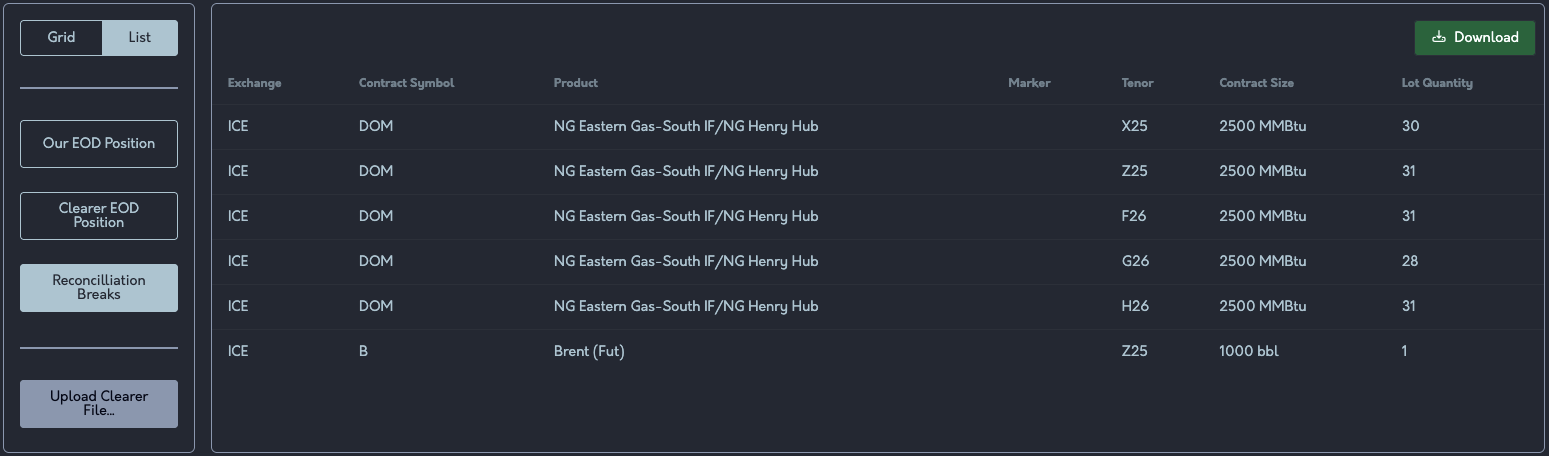
Task: Select the Brent (Fut) row
Action: (589, 352)
